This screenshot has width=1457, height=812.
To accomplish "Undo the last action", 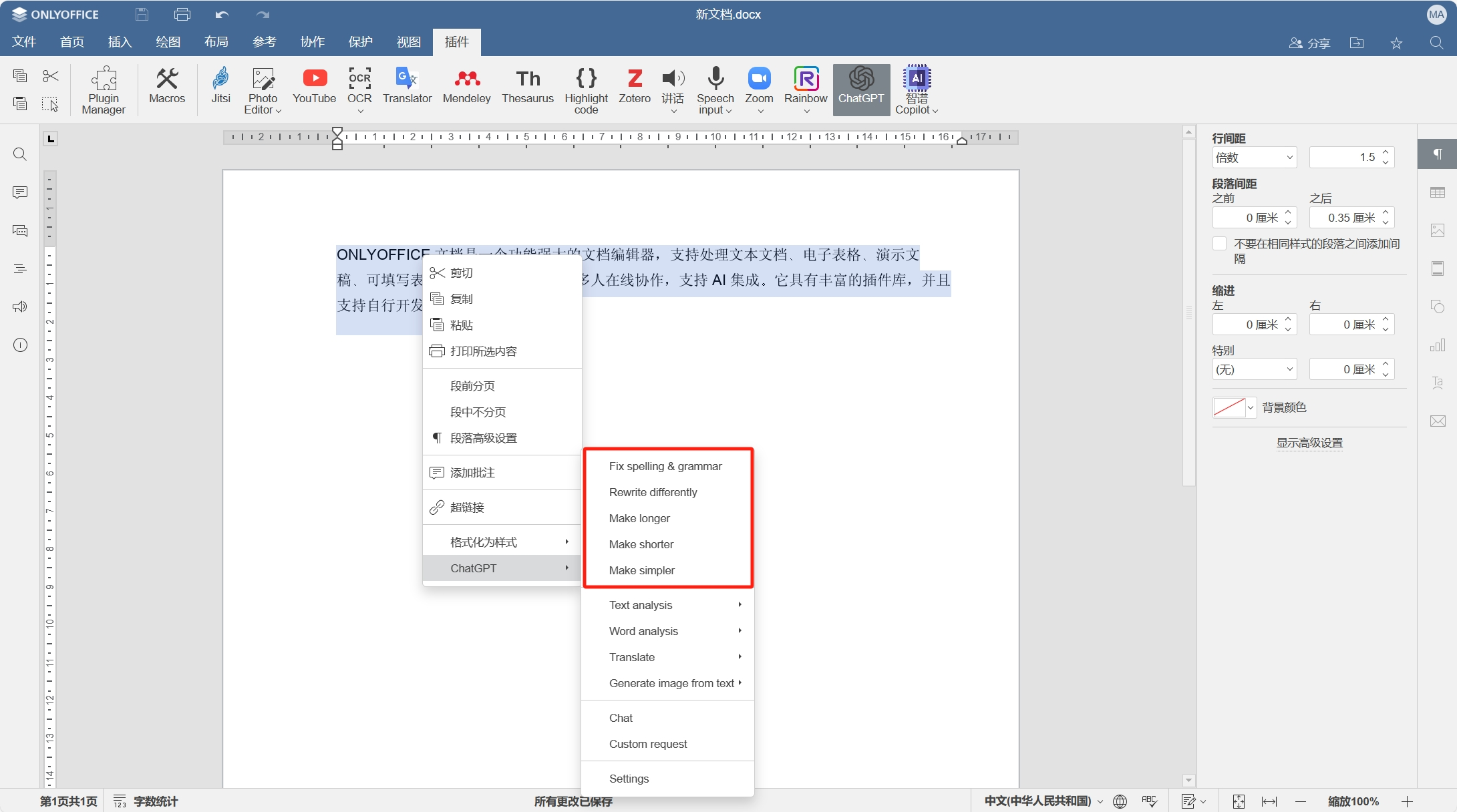I will 222,14.
